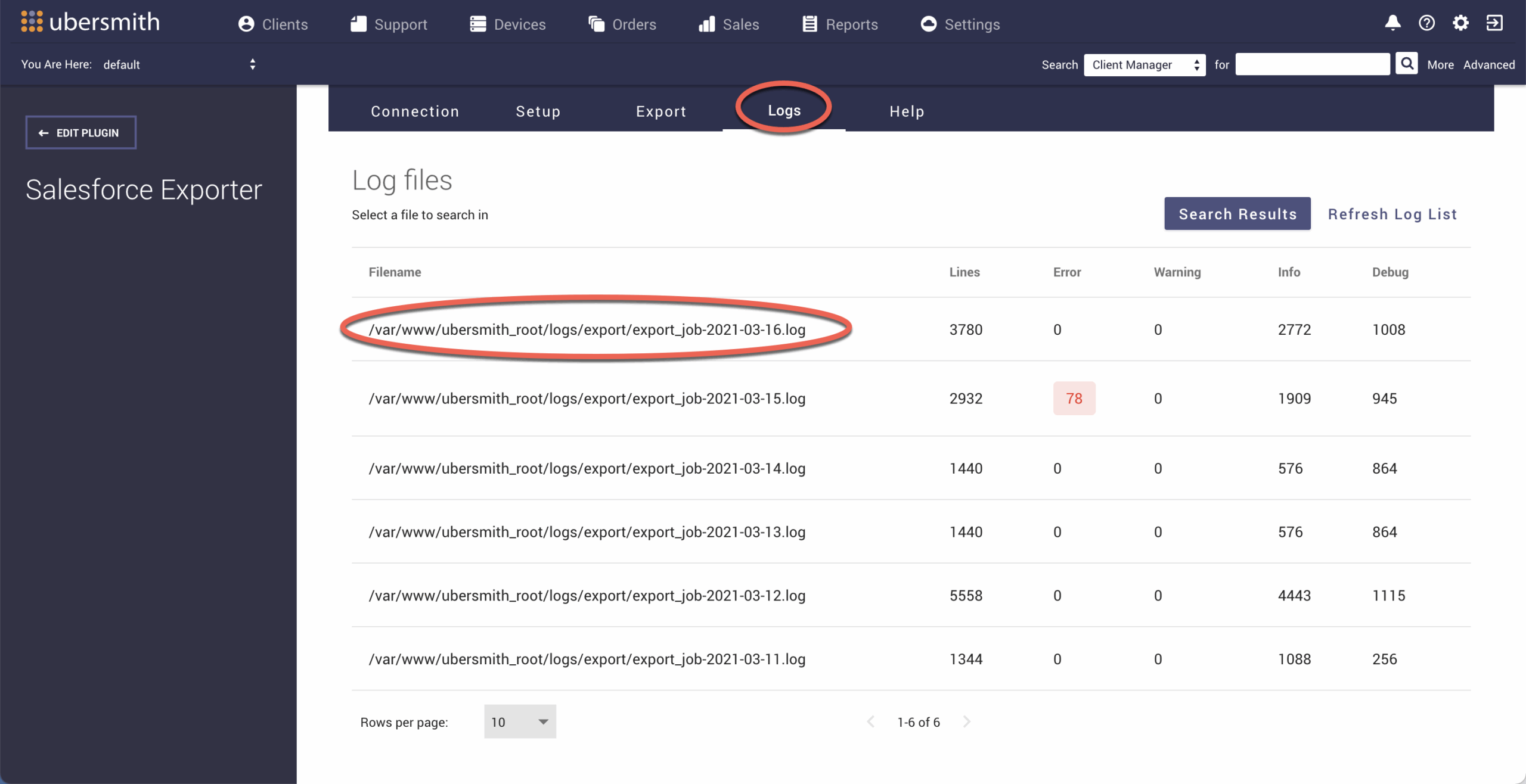Switch to the Help tab
Image resolution: width=1526 pixels, height=784 pixels.
(907, 111)
